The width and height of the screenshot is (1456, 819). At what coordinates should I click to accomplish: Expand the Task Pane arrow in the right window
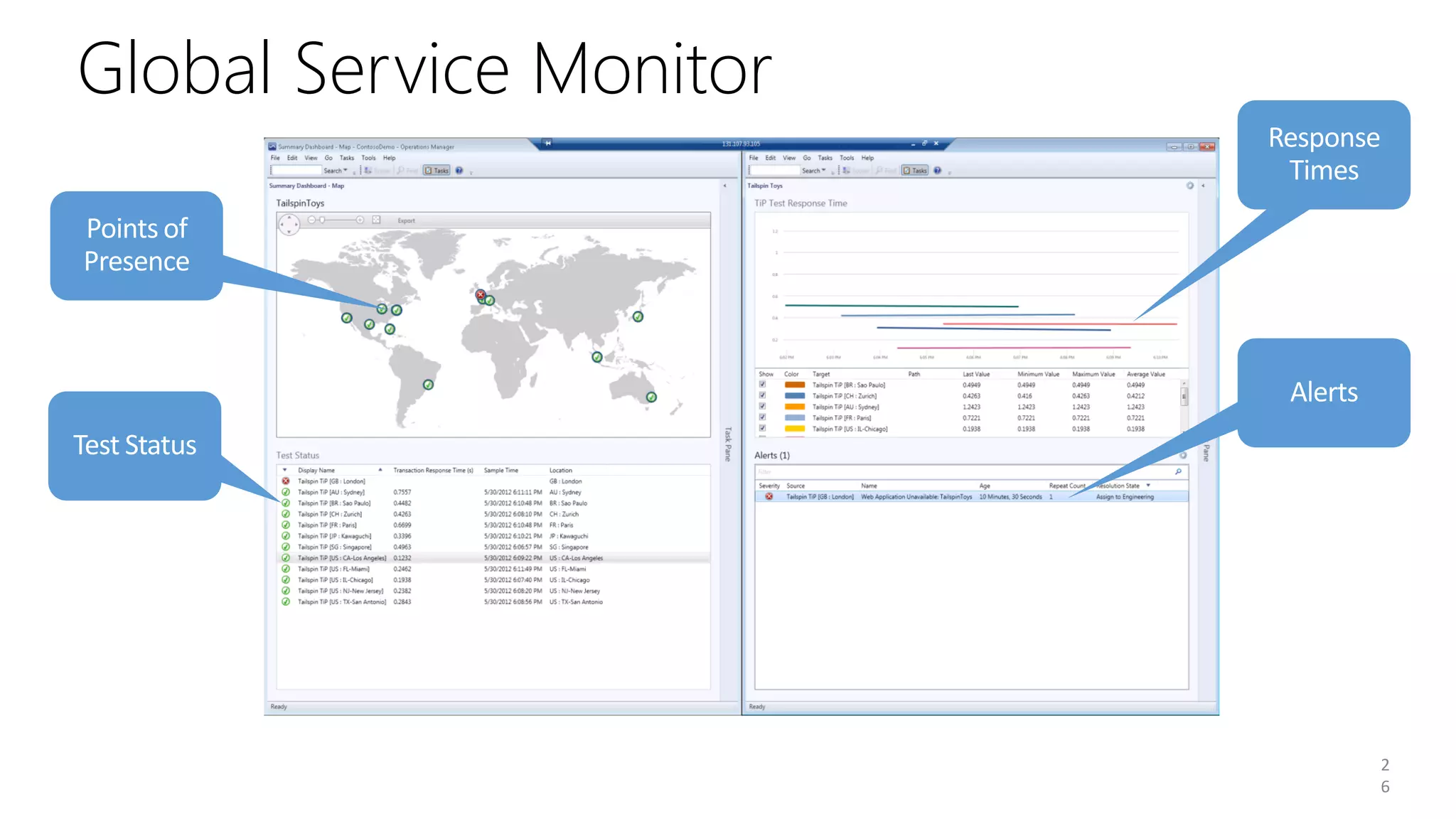pyautogui.click(x=1203, y=186)
